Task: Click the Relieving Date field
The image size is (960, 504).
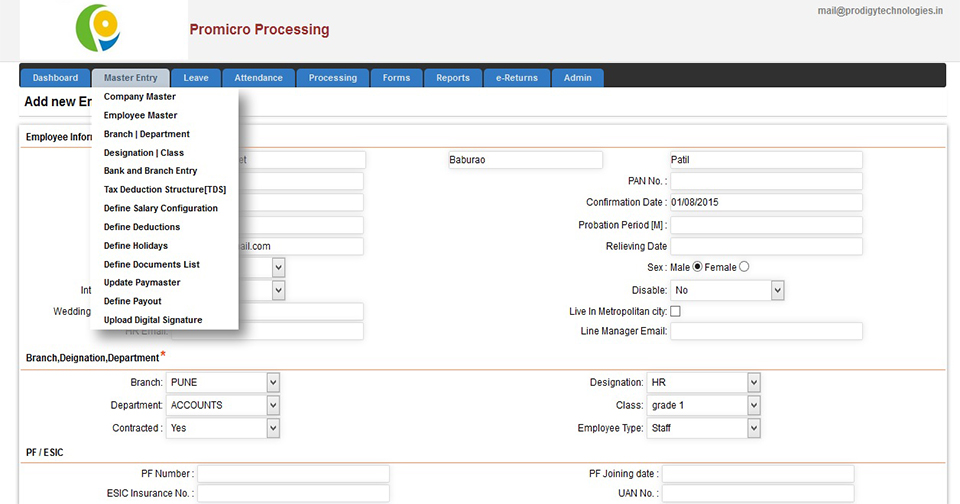Action: click(x=767, y=246)
